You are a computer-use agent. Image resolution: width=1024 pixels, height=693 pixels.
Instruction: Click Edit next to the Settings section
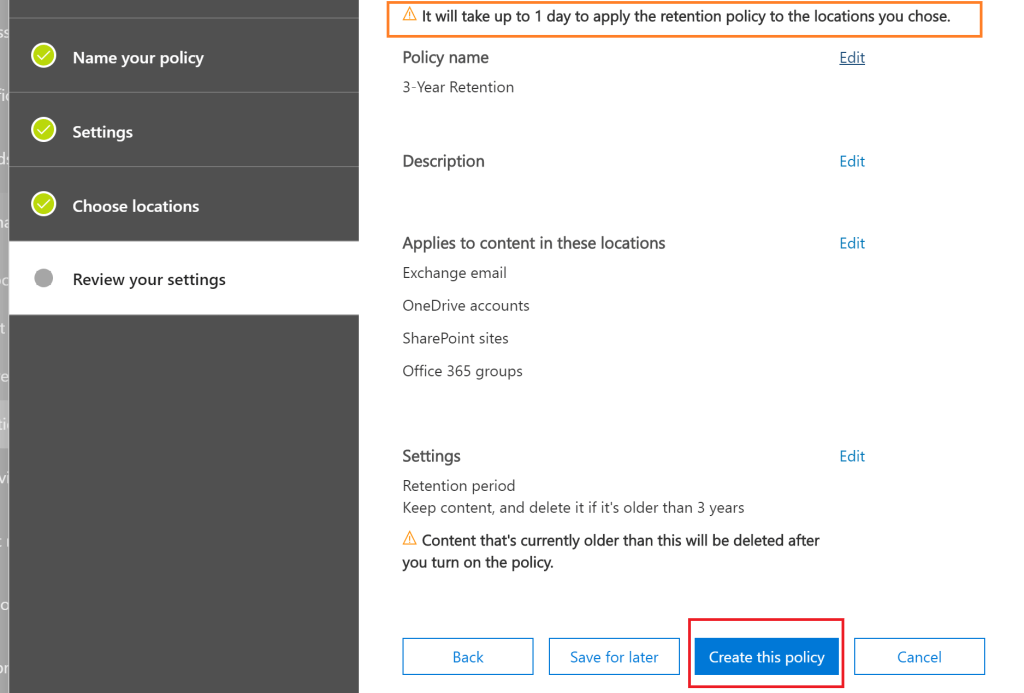click(x=852, y=456)
